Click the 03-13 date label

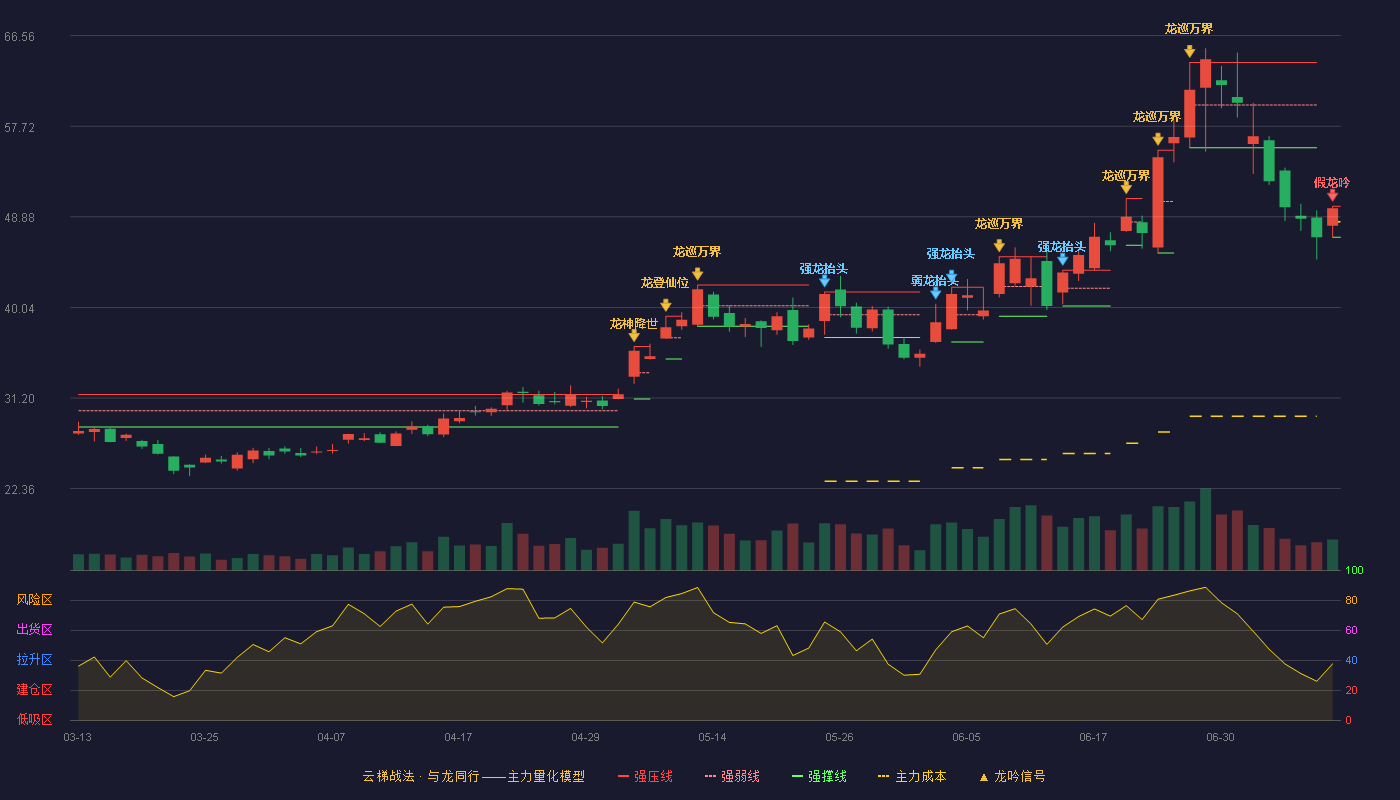click(78, 737)
